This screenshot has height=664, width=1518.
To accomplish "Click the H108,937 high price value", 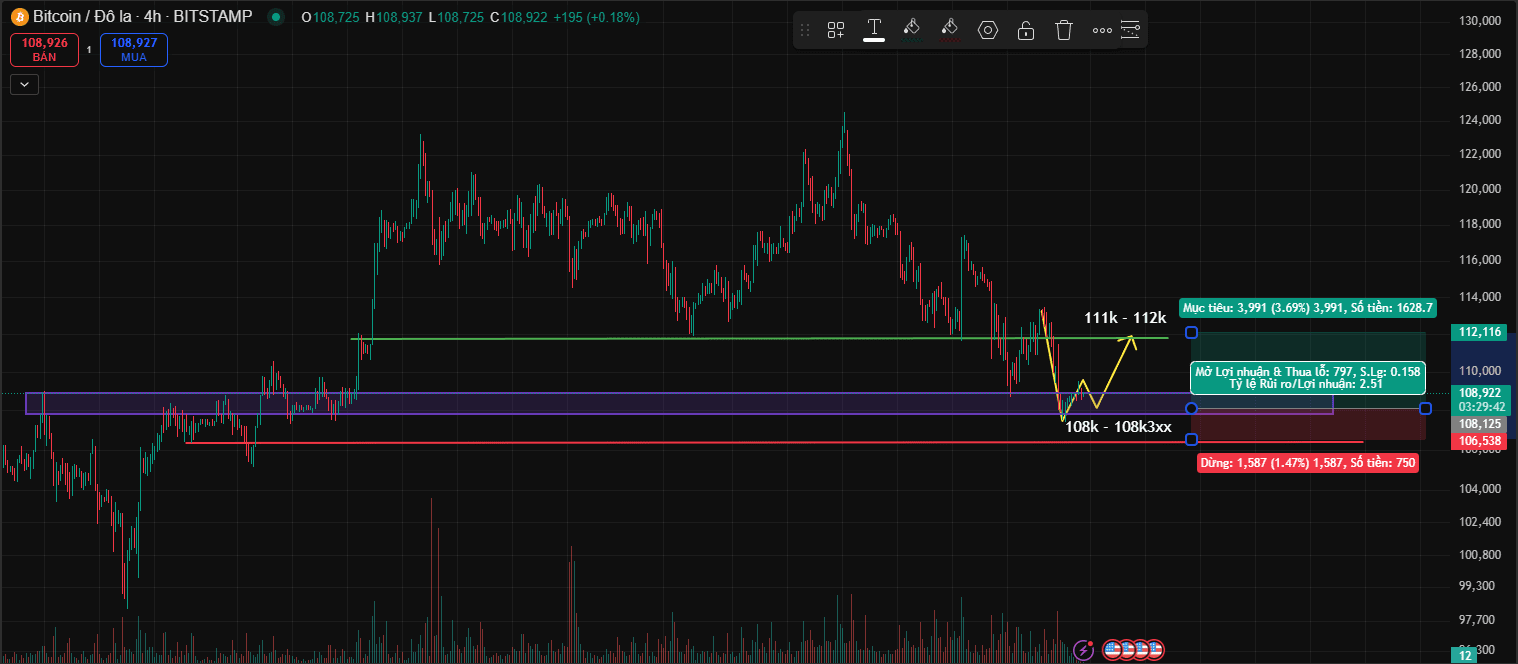I will [x=393, y=18].
